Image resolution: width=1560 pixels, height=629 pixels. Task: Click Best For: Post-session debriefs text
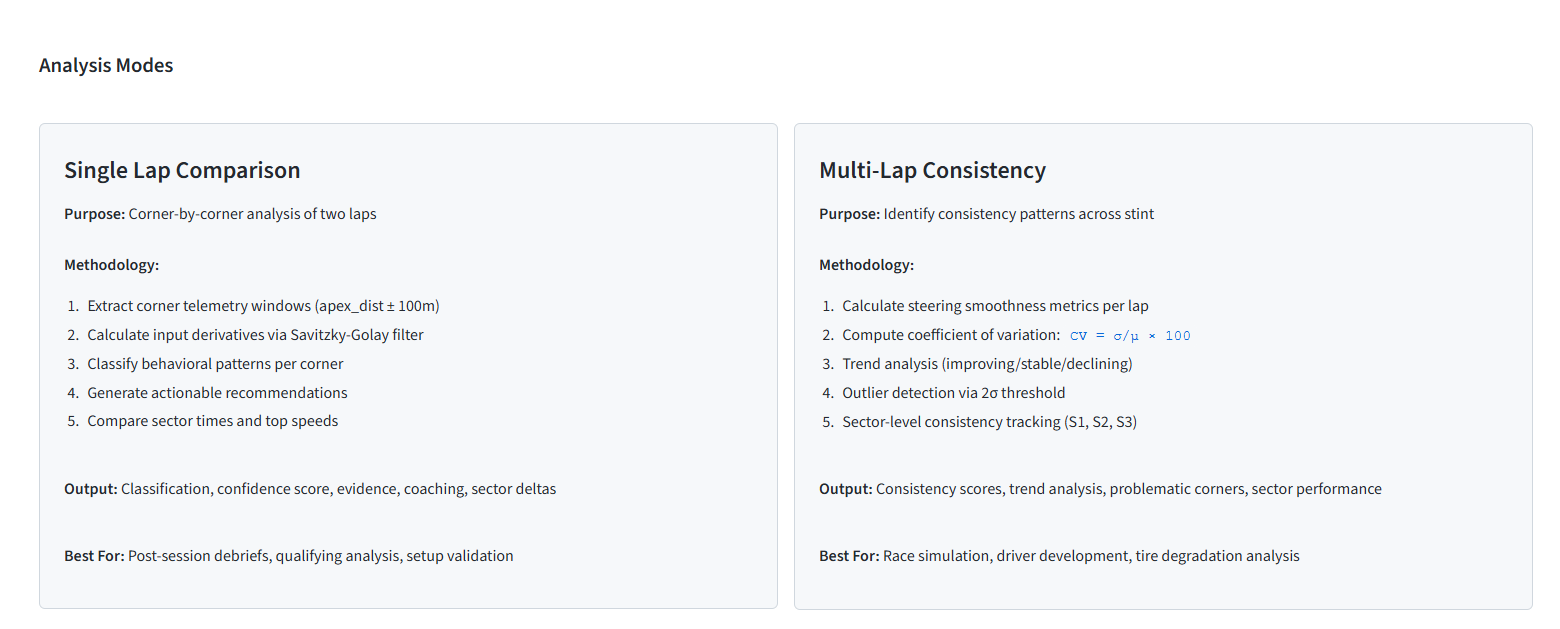click(x=288, y=556)
